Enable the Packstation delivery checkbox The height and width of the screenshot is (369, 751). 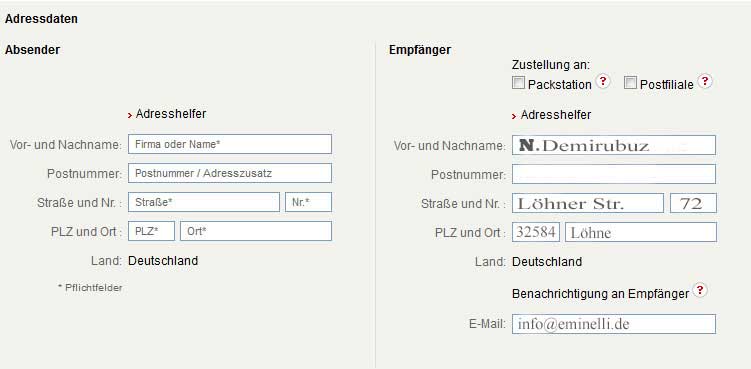(x=518, y=83)
